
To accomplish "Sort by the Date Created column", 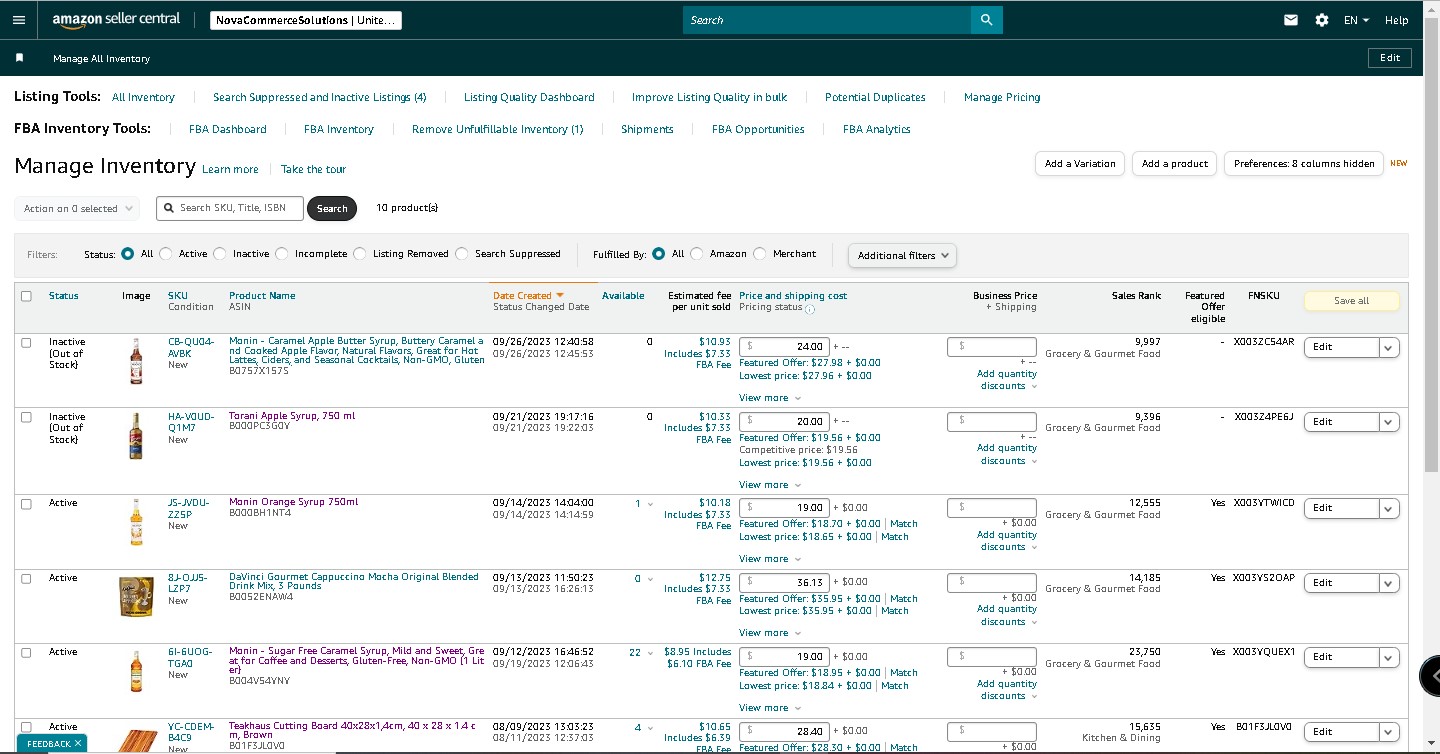I will point(528,296).
